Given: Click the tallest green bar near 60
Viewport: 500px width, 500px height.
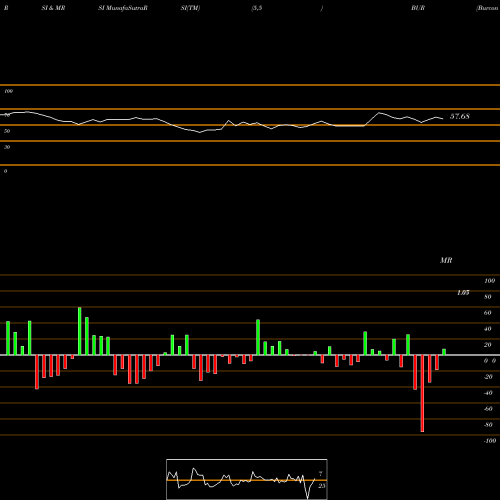Looking at the screenshot, I should point(80,331).
